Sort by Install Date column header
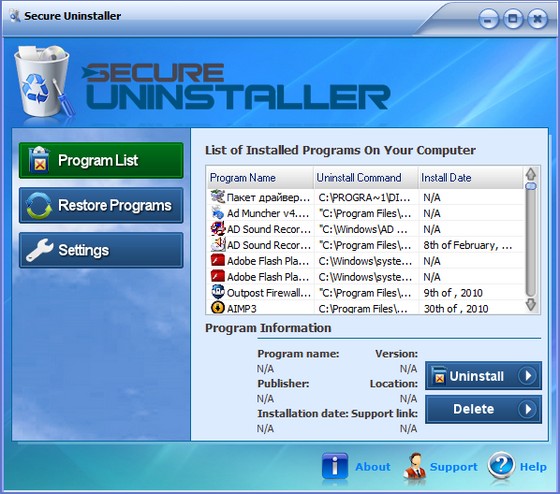 tap(471, 178)
